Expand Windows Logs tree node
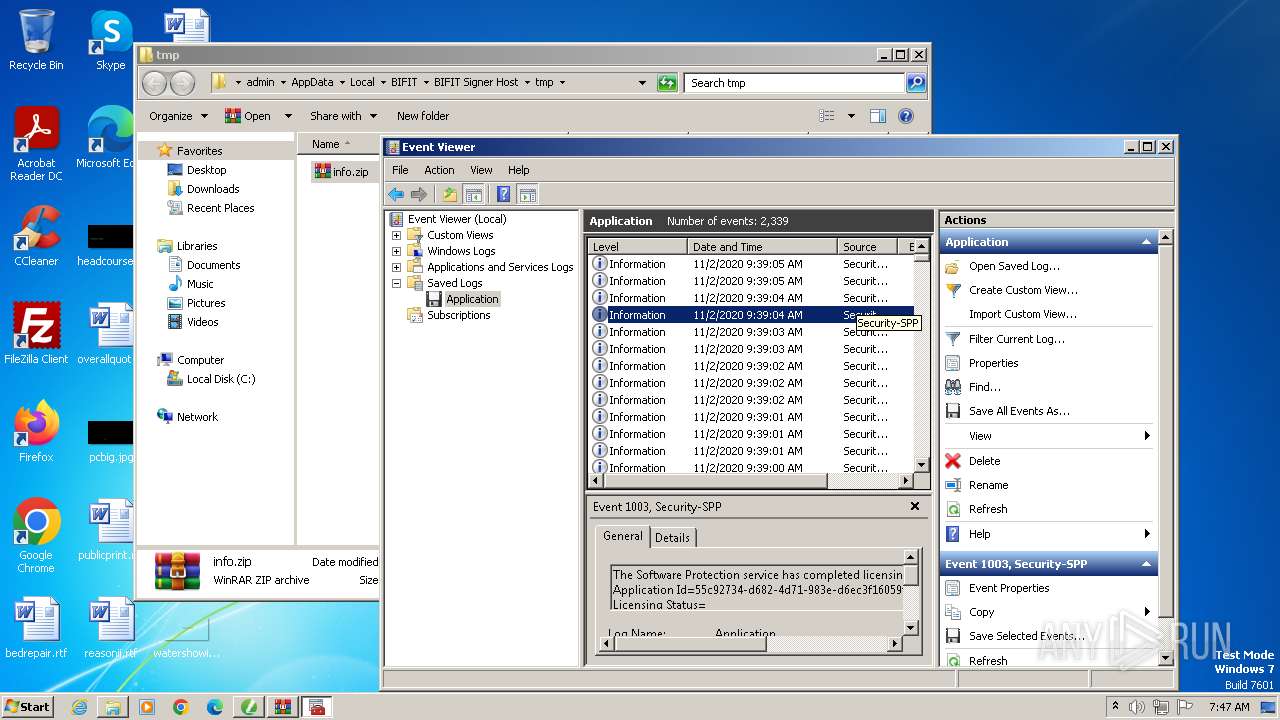 click(x=396, y=251)
